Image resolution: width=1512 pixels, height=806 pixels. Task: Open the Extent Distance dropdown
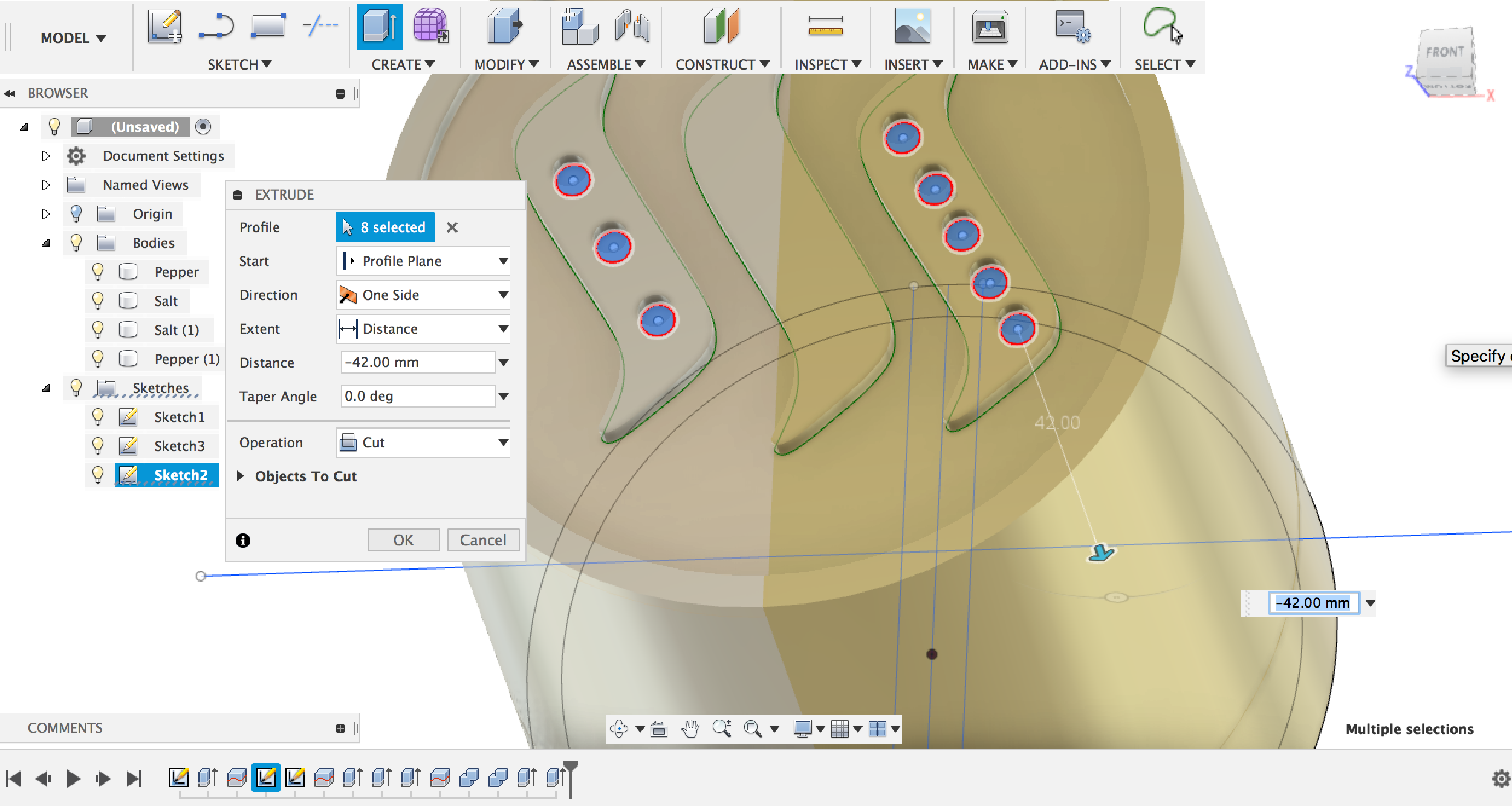[423, 329]
